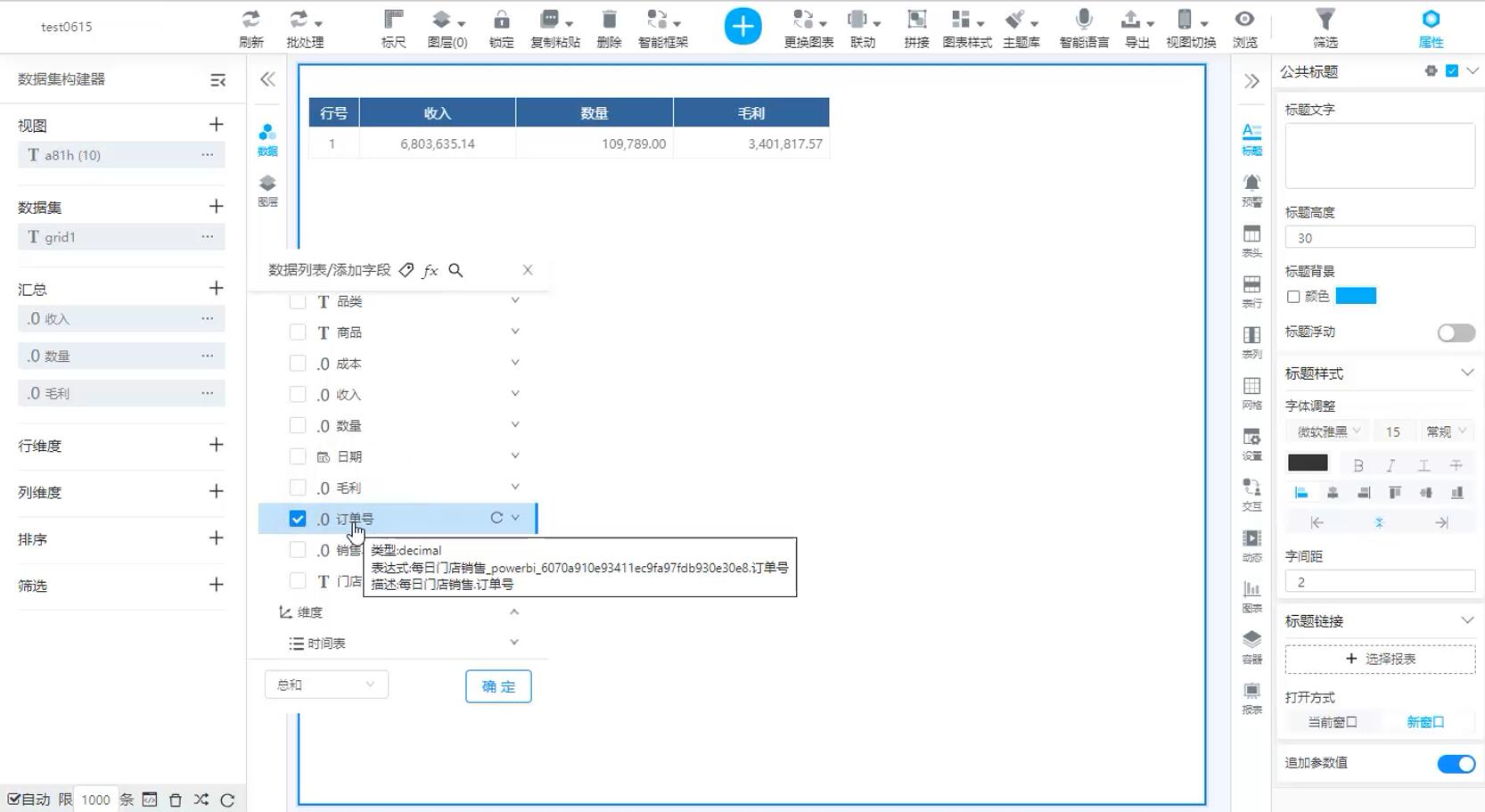The height and width of the screenshot is (812, 1485).
Task: Turn off the 追加参数值 switch
Action: coord(1456,764)
